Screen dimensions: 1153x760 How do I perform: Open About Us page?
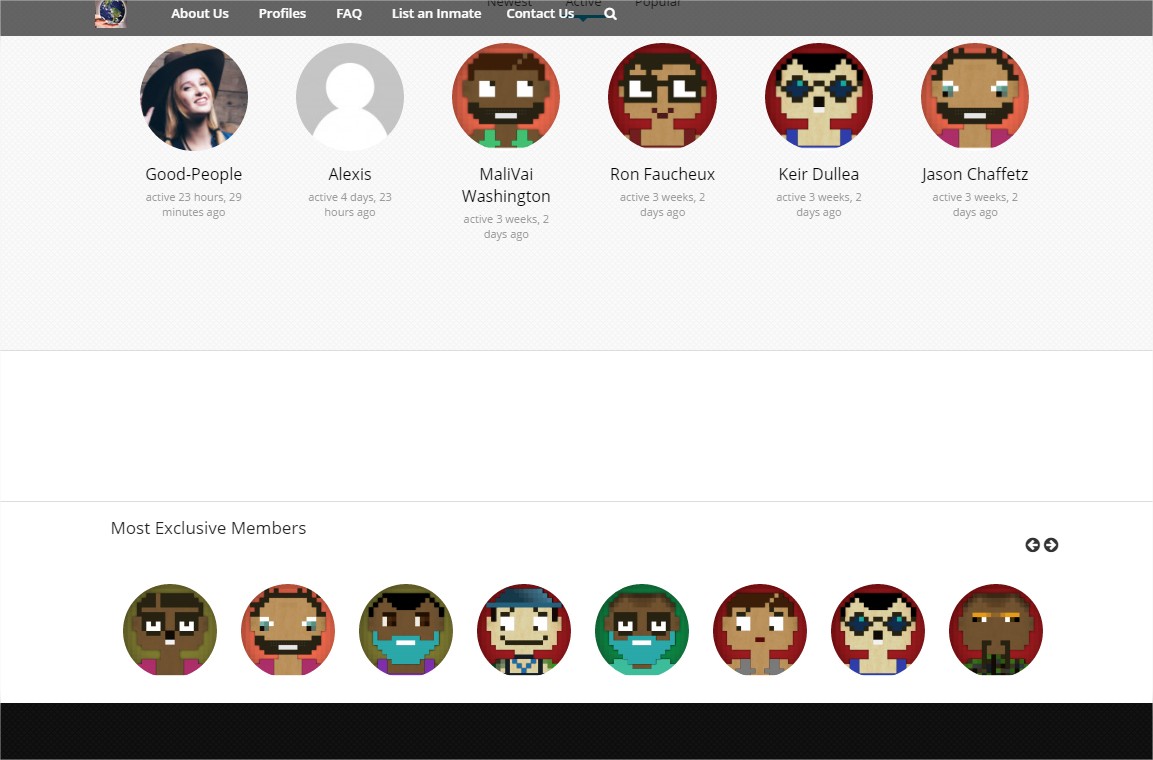click(200, 13)
